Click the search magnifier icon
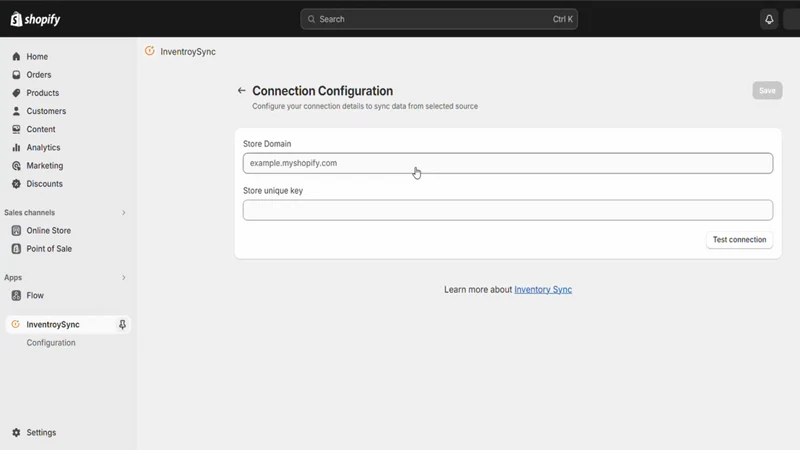 tap(311, 19)
